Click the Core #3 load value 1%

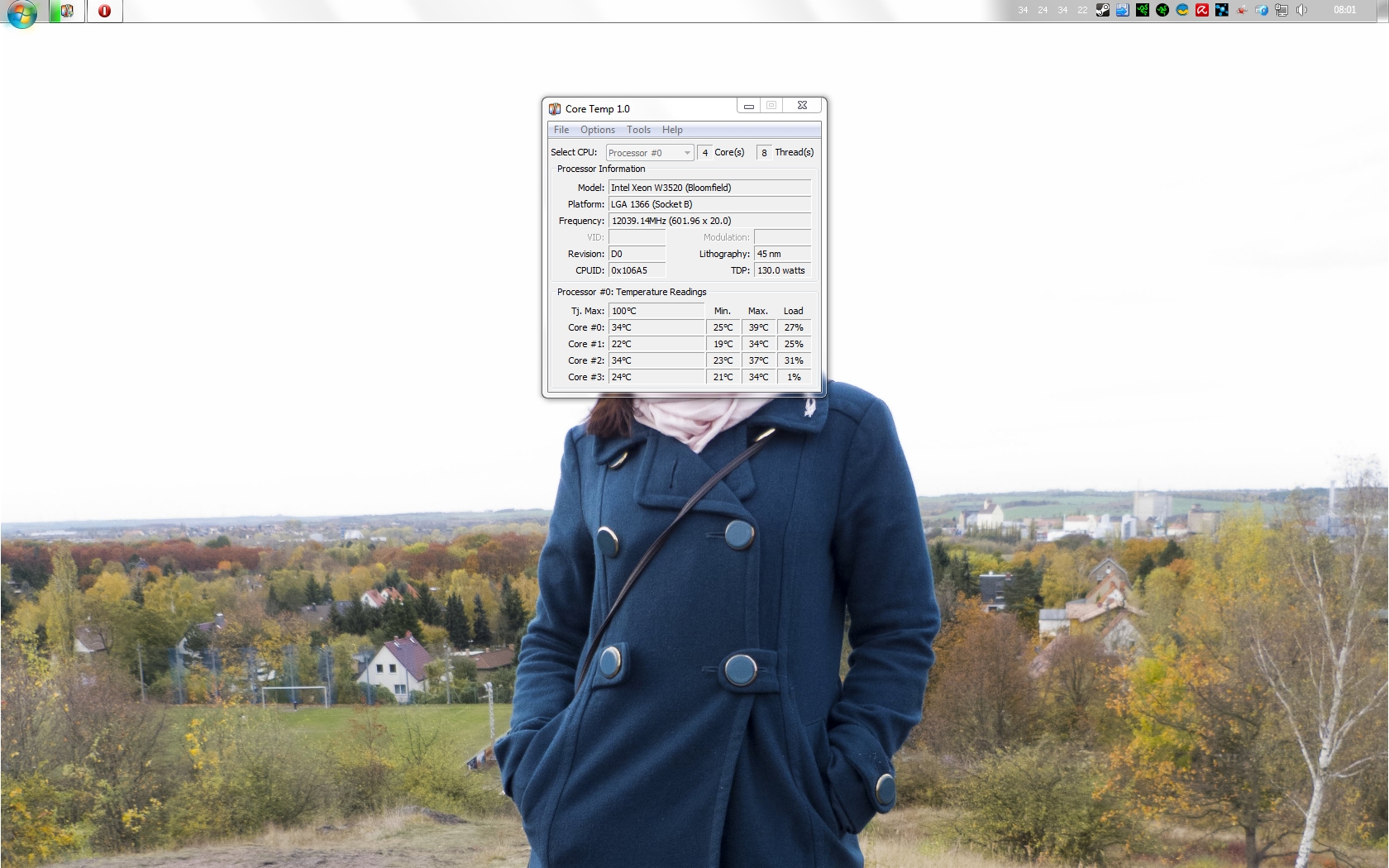pyautogui.click(x=794, y=377)
